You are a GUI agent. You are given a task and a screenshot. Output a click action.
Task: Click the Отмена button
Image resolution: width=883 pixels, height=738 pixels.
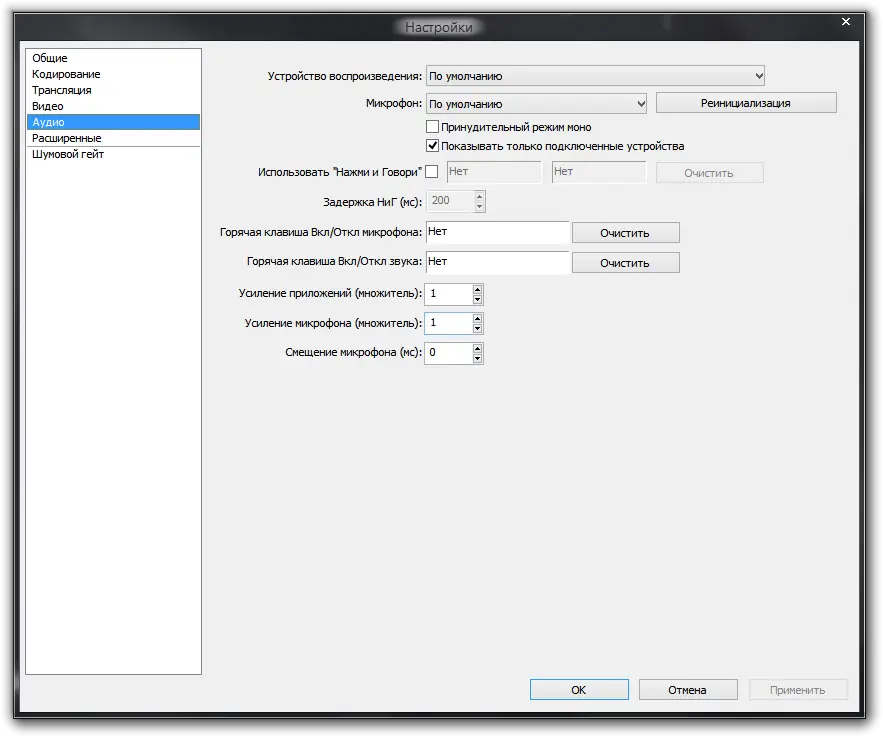pos(688,690)
